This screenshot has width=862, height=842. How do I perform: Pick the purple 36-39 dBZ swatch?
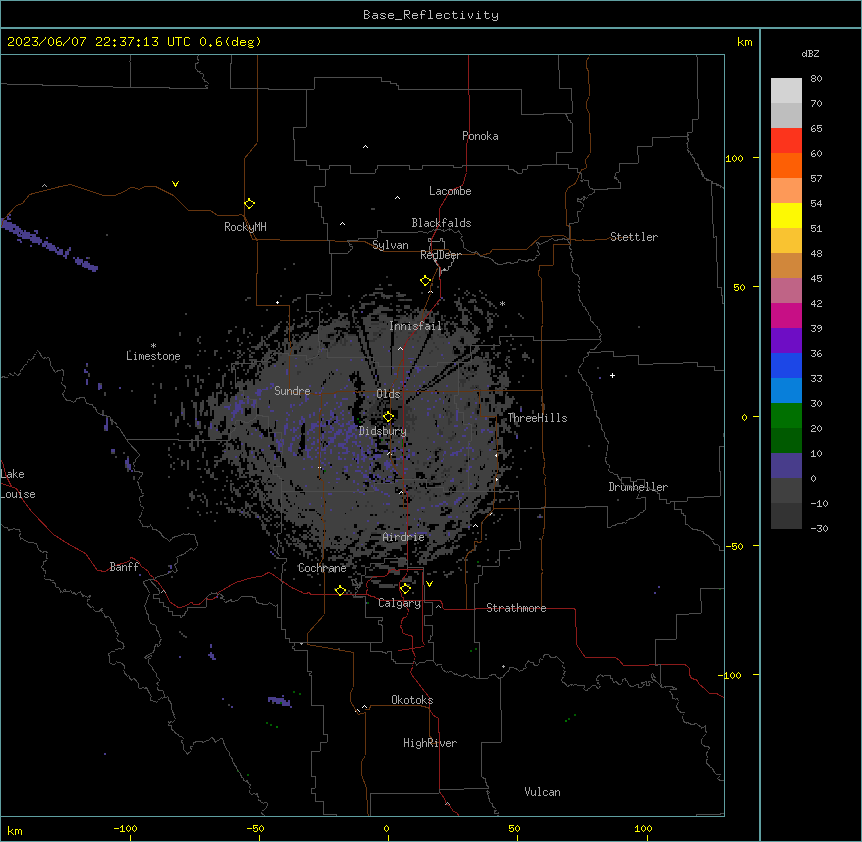tap(786, 341)
